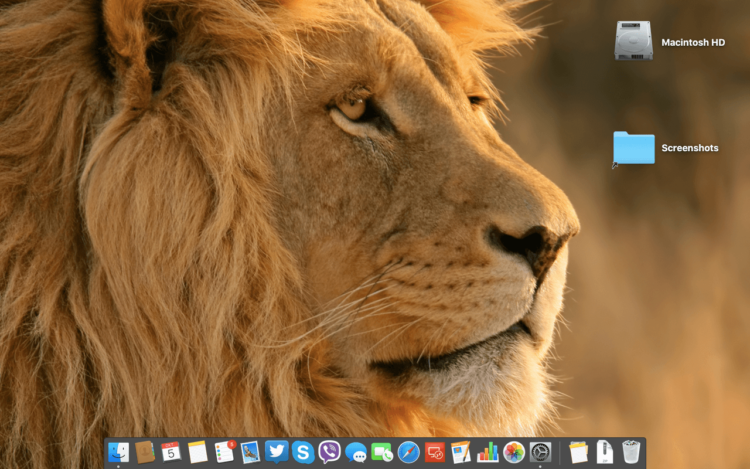The width and height of the screenshot is (750, 469).
Task: Open the Messages app
Action: (356, 452)
